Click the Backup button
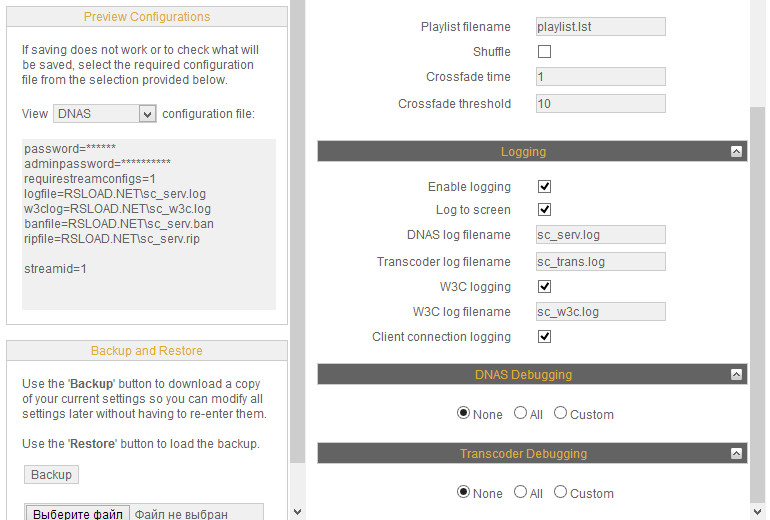This screenshot has width=770, height=520. click(x=51, y=474)
